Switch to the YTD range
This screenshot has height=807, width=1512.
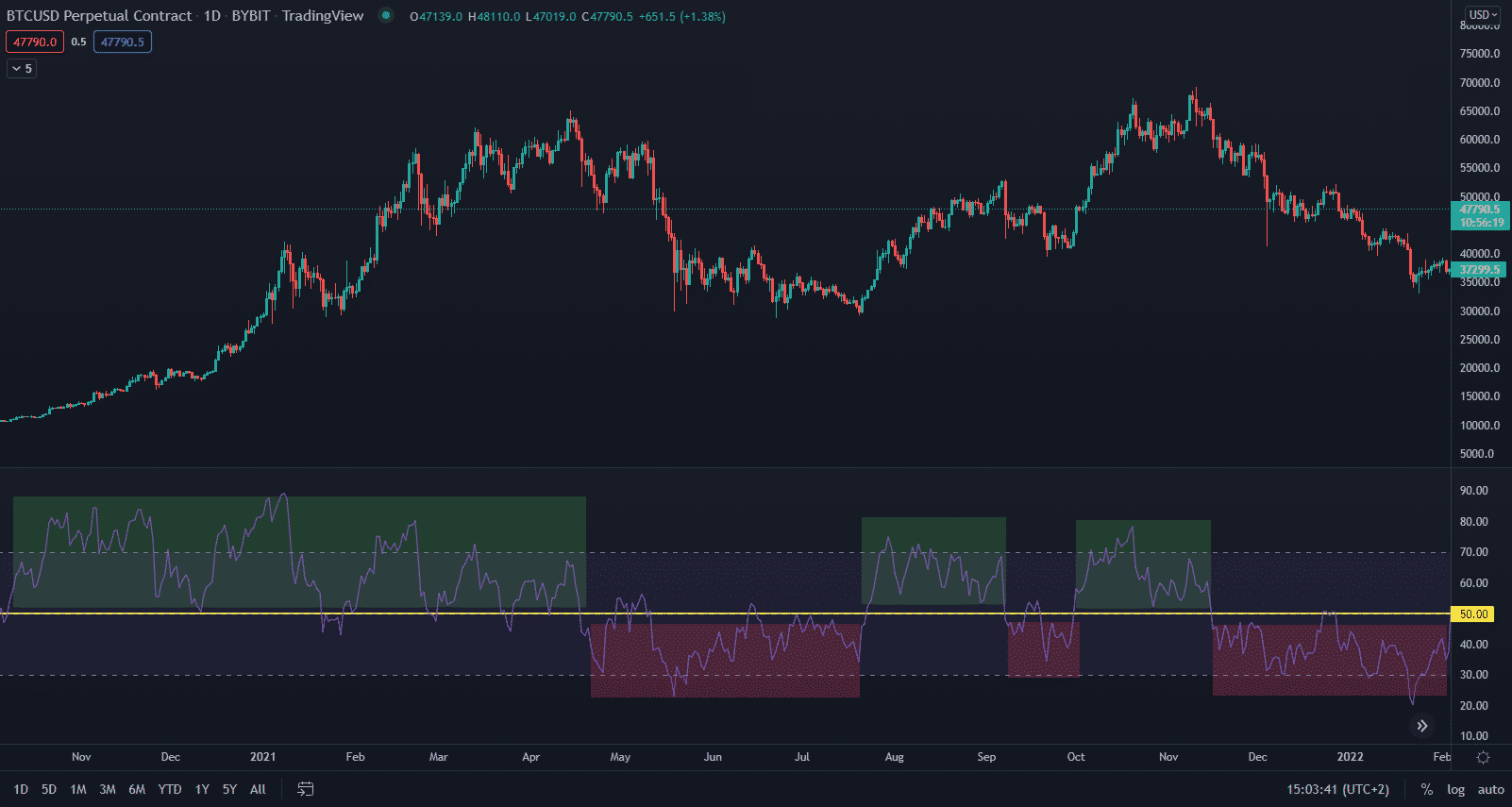(x=170, y=789)
